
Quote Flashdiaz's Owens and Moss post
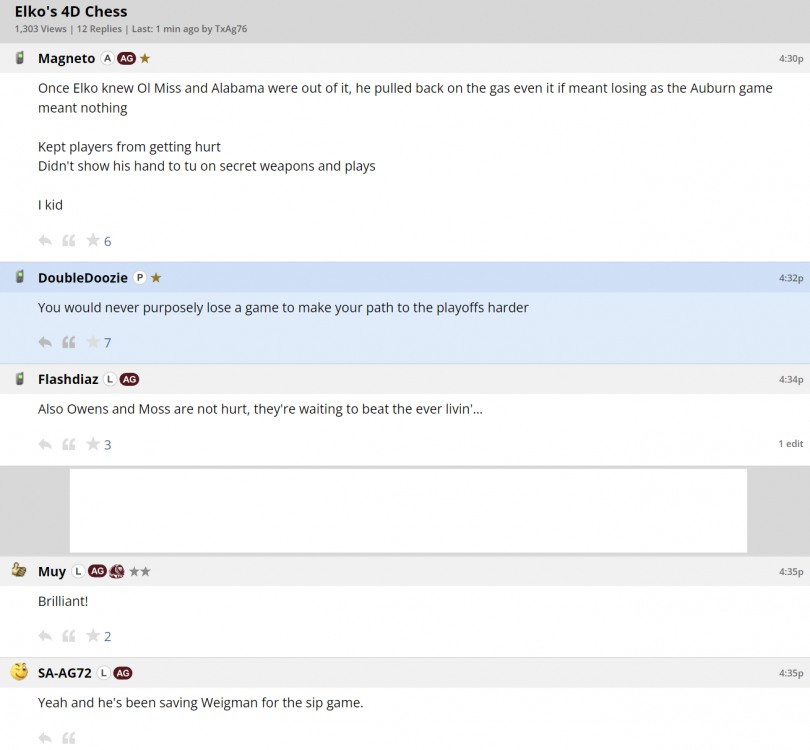pyautogui.click(x=69, y=444)
